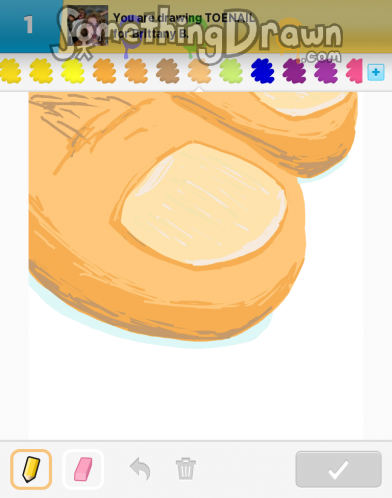Pick the lime green color swatch
392x498 pixels.
(x=231, y=71)
